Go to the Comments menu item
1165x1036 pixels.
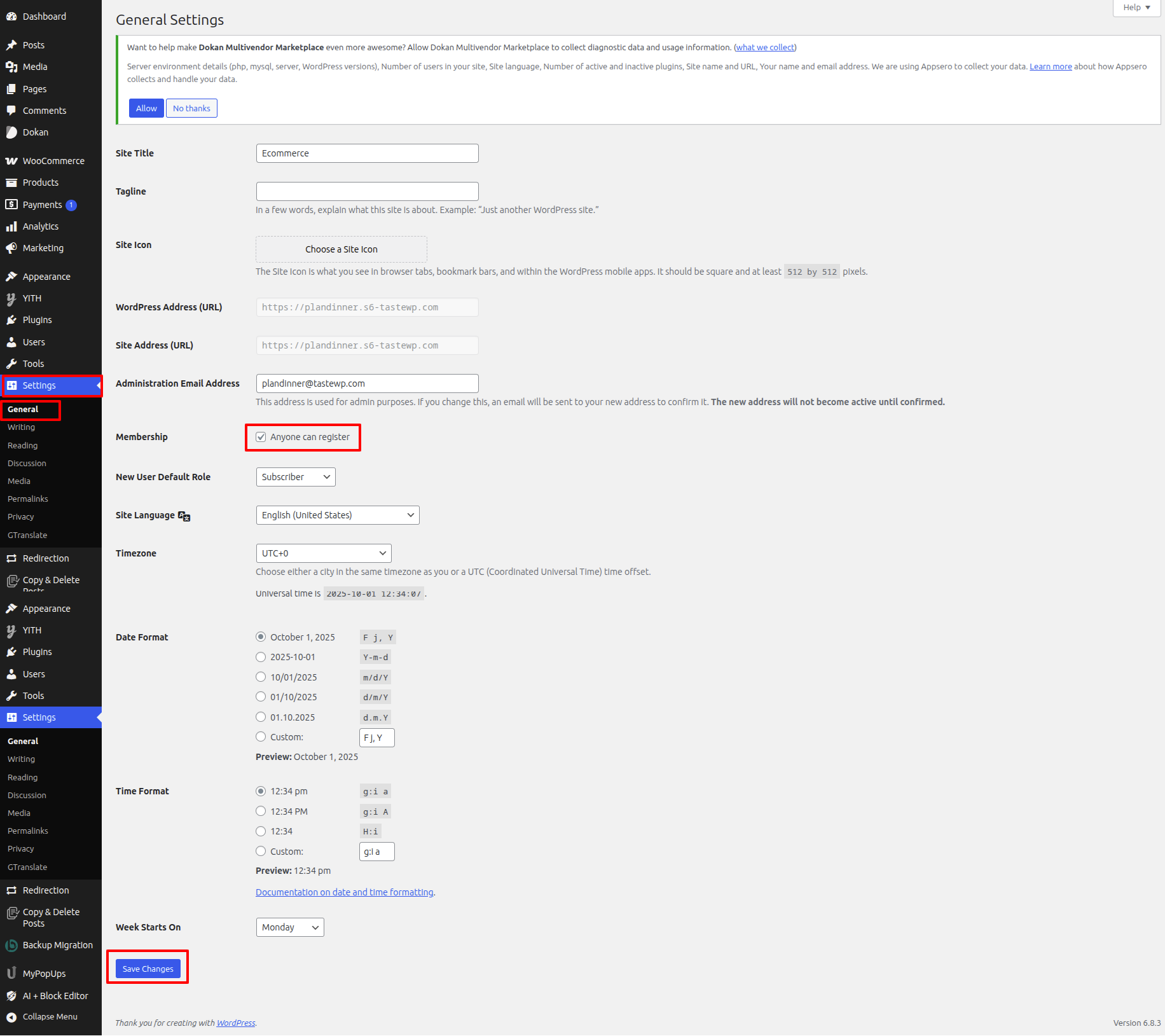45,111
